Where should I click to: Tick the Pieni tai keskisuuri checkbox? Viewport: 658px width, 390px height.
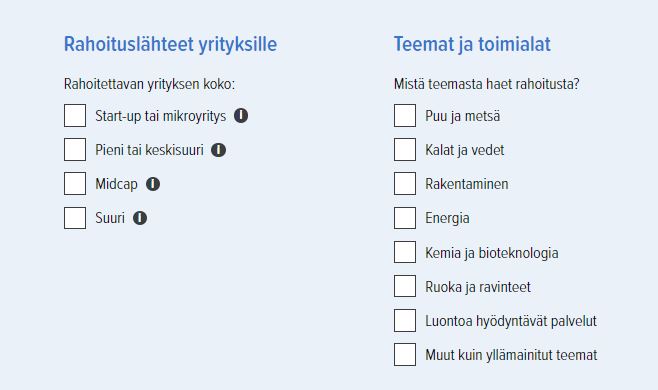75,149
